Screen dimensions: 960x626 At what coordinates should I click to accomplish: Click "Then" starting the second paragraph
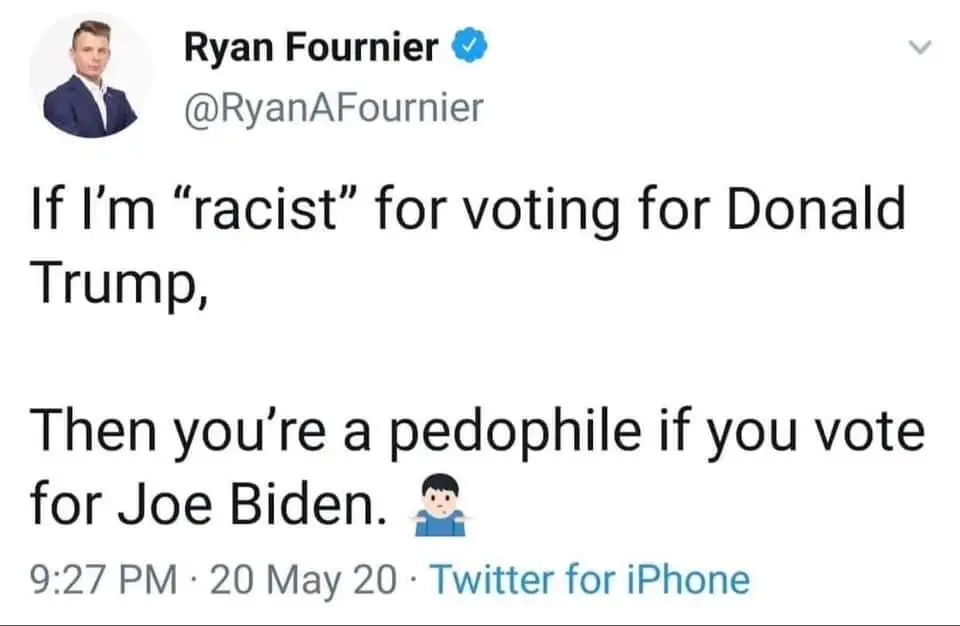click(92, 433)
